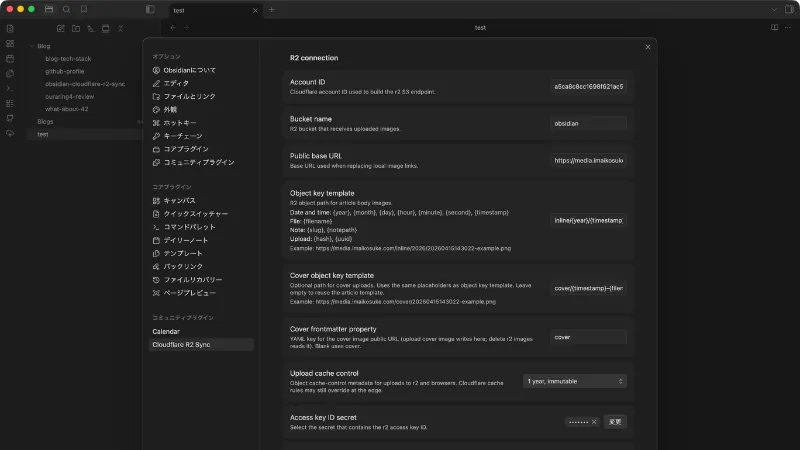Open the tab list dropdown chevron
Screen dimensions: 800x450
coord(774,9)
